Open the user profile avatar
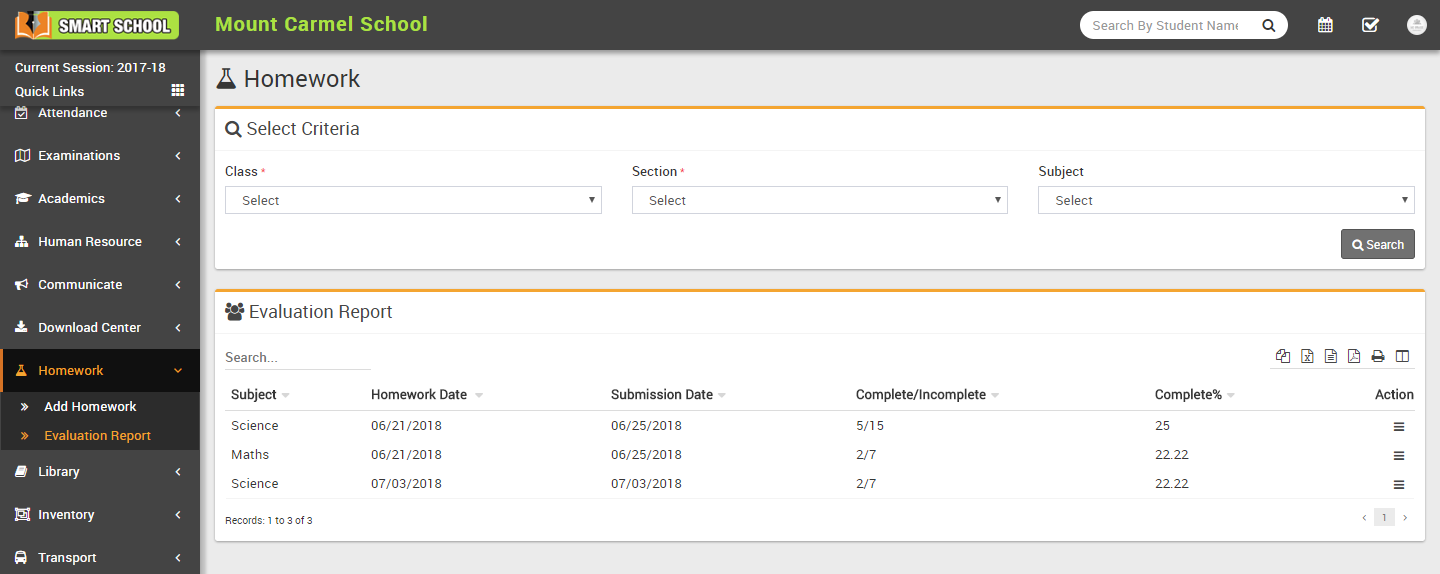The width and height of the screenshot is (1440, 574). (1416, 25)
